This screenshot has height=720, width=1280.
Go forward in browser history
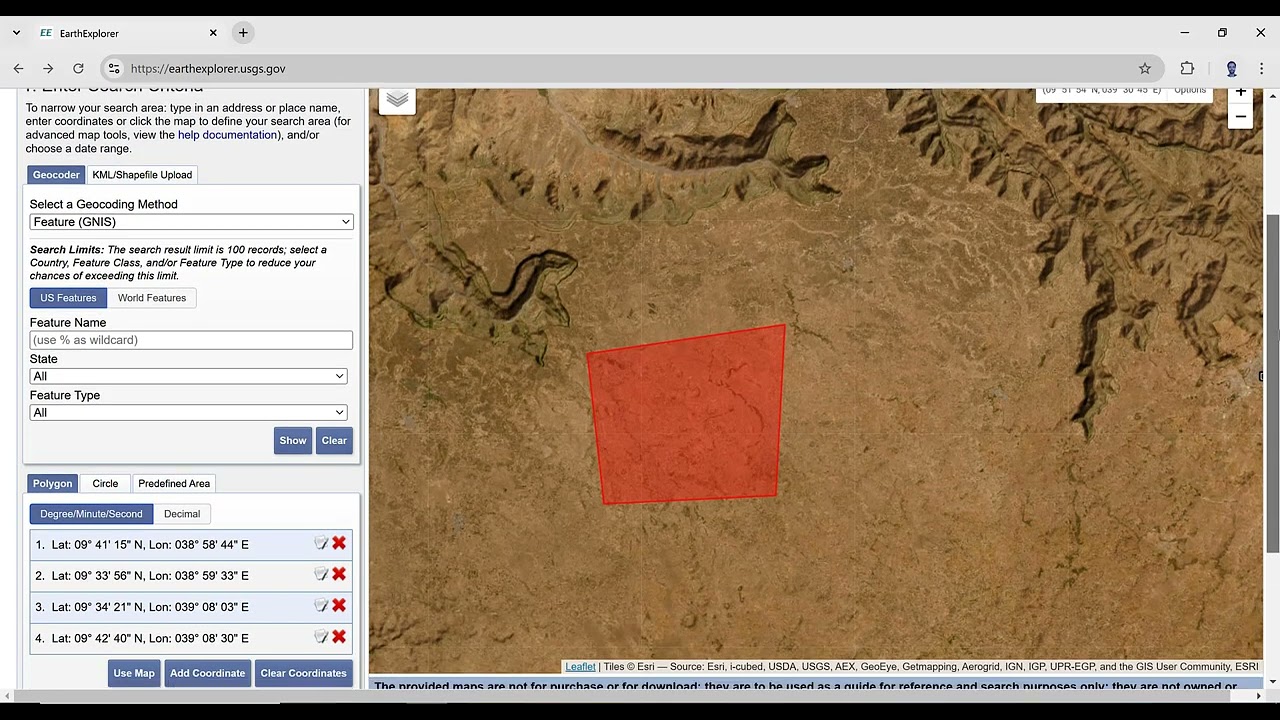tap(48, 68)
